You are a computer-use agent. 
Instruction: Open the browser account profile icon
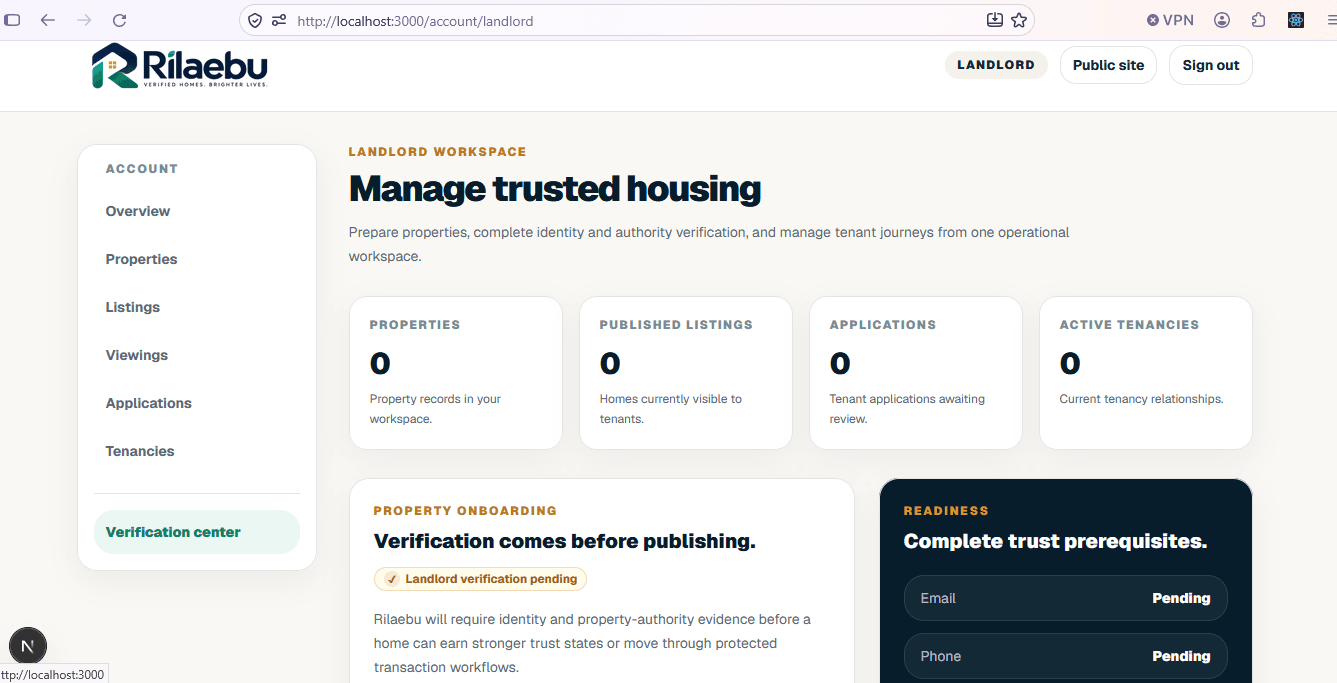click(1222, 20)
